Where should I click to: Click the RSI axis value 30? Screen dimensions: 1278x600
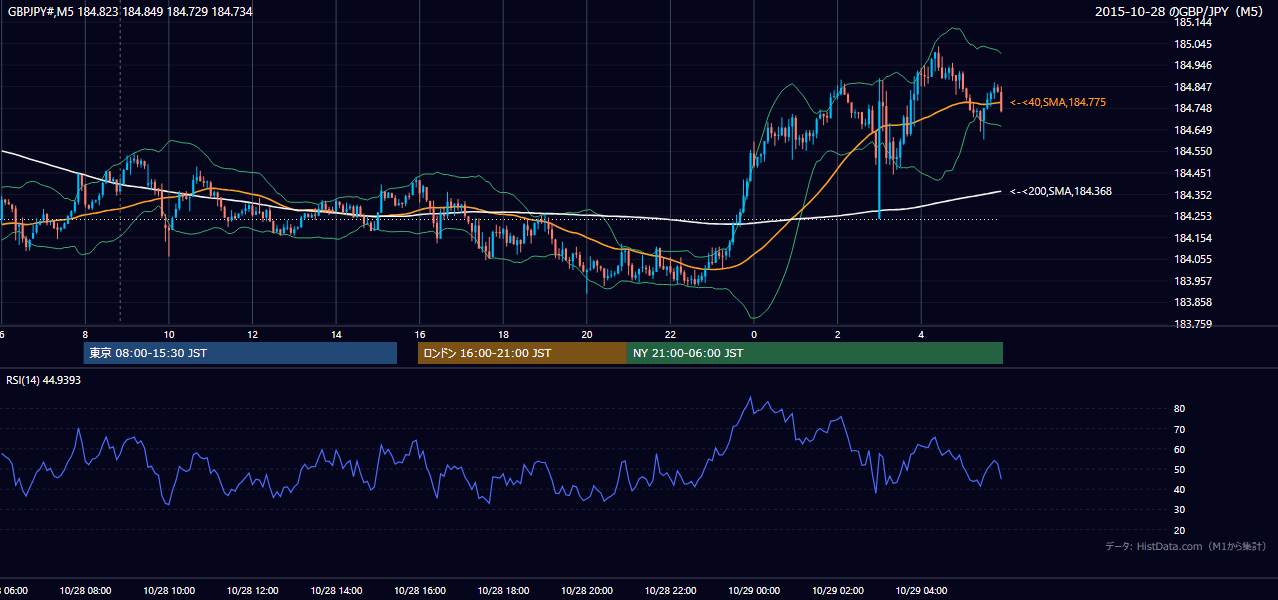(x=1180, y=510)
